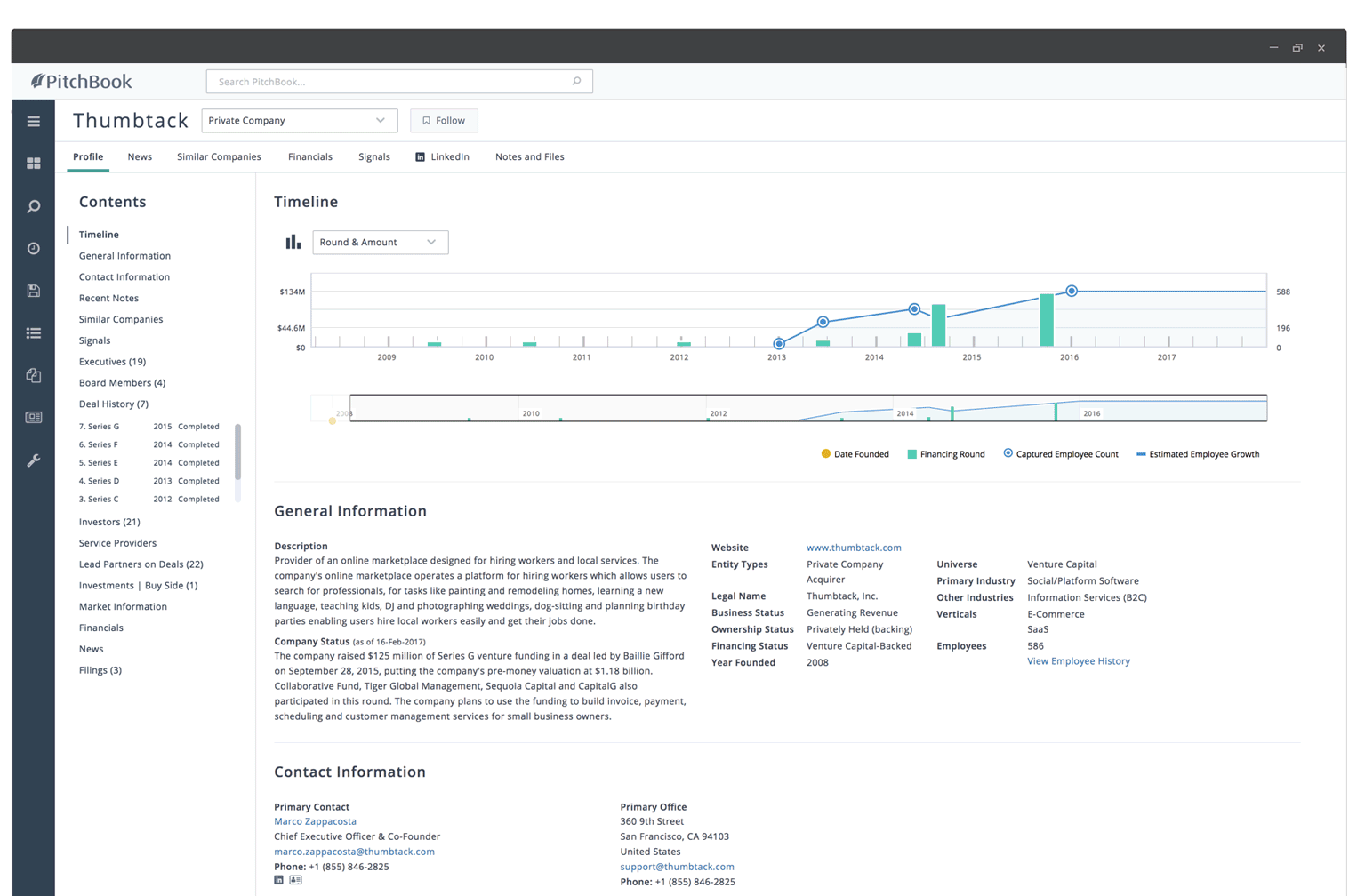
Task: Switch to the News tab
Action: 140,156
